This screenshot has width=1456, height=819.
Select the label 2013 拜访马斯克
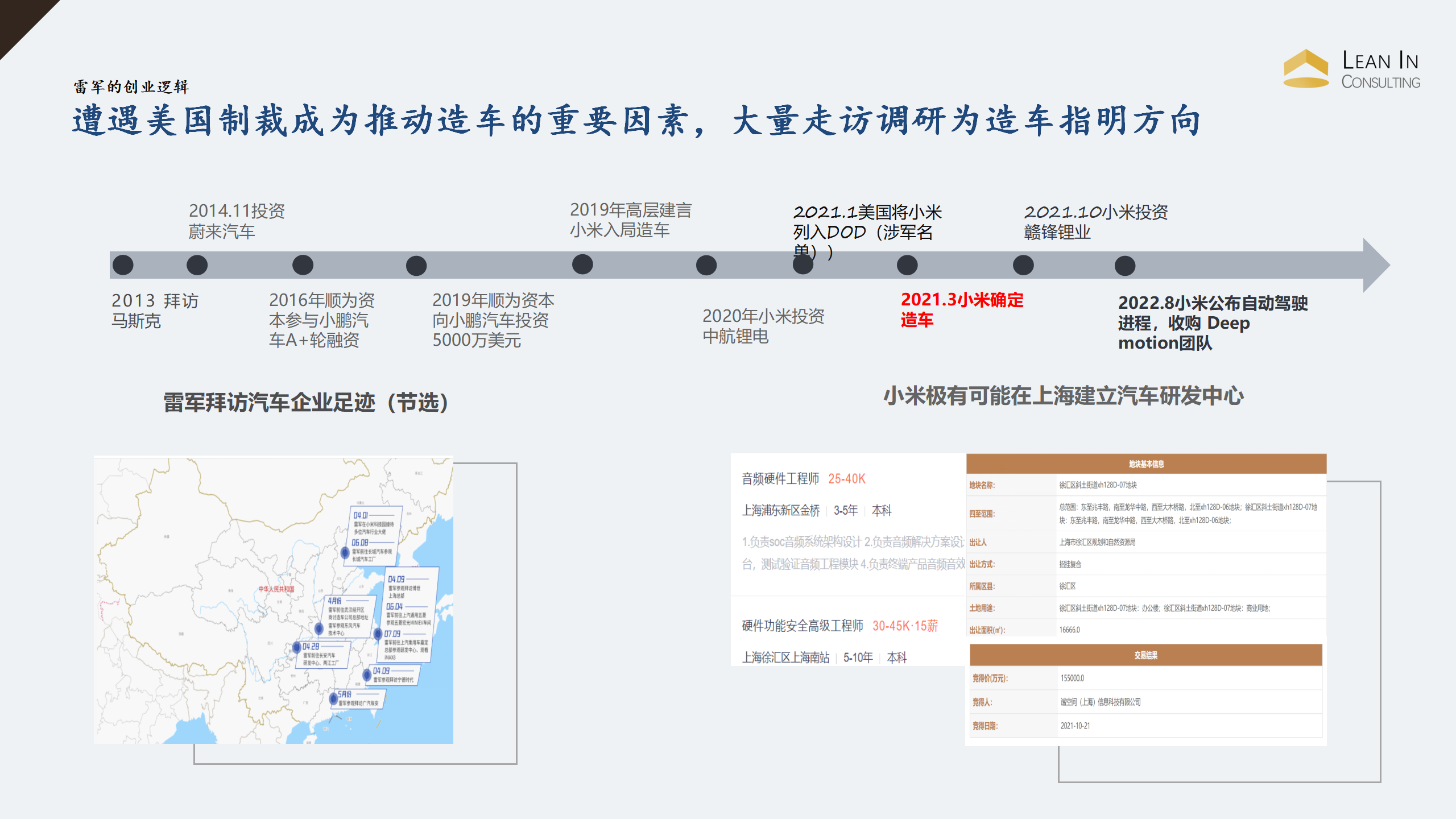[155, 311]
